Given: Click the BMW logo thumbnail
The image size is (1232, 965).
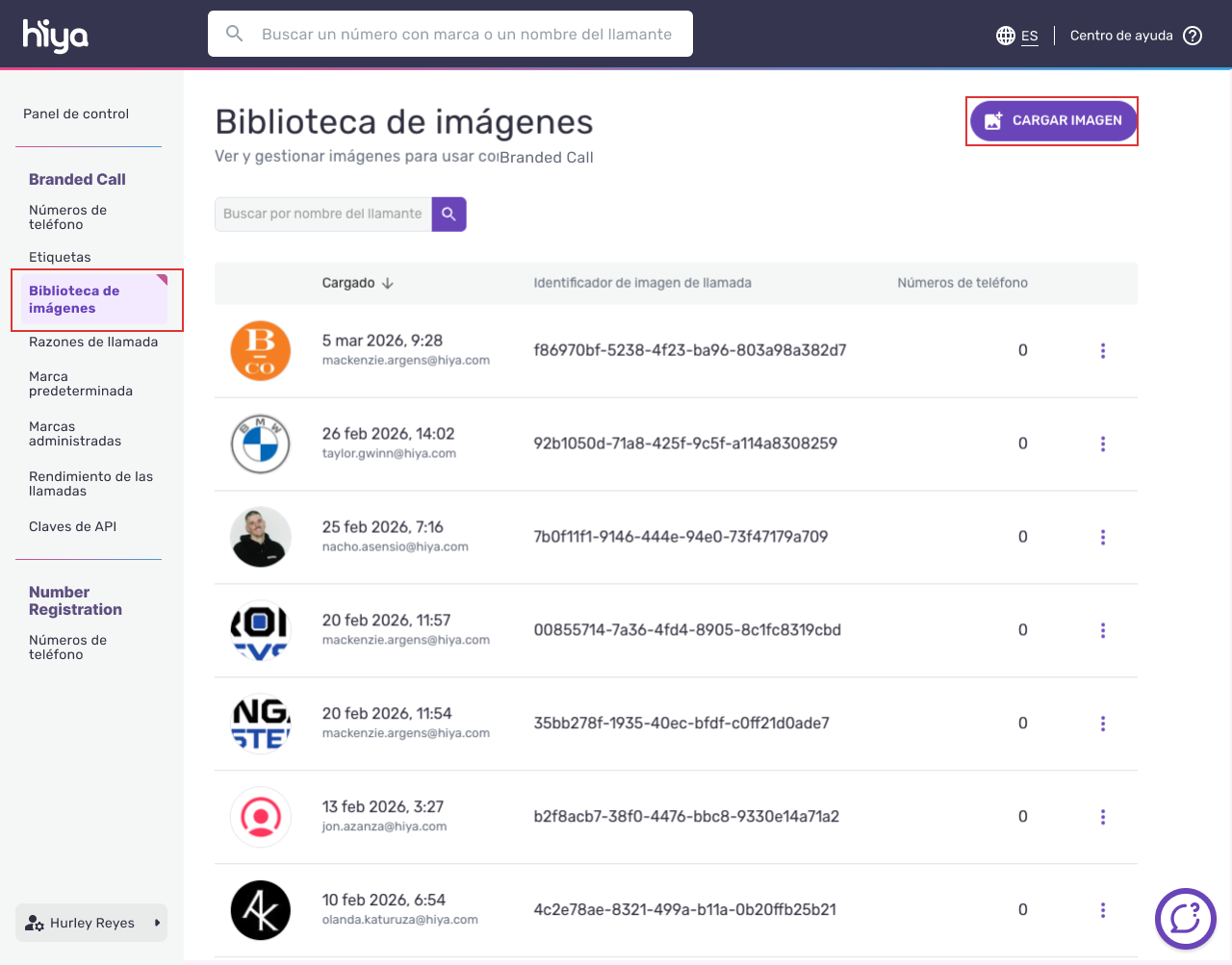Looking at the screenshot, I should [261, 444].
